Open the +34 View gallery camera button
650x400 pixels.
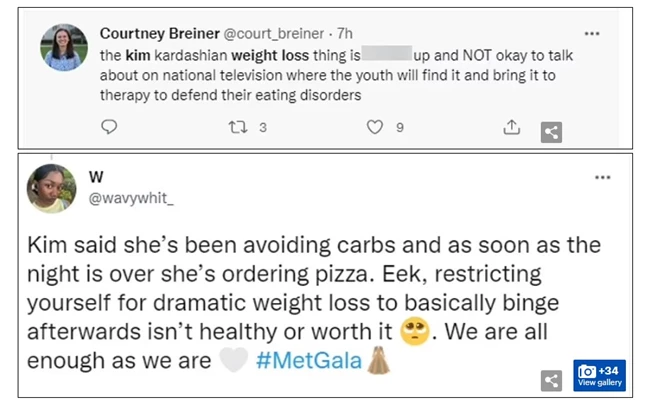click(600, 375)
